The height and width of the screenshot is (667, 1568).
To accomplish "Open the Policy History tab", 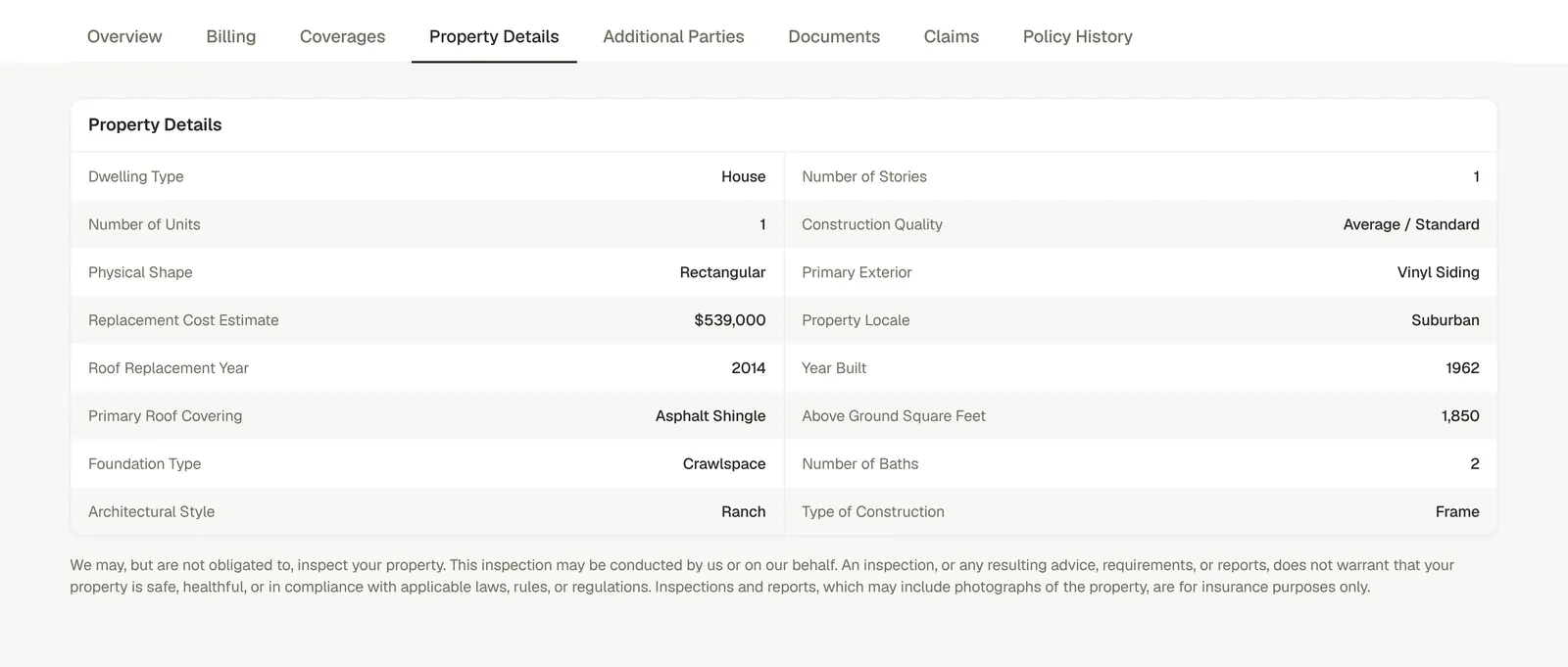I will point(1077,36).
